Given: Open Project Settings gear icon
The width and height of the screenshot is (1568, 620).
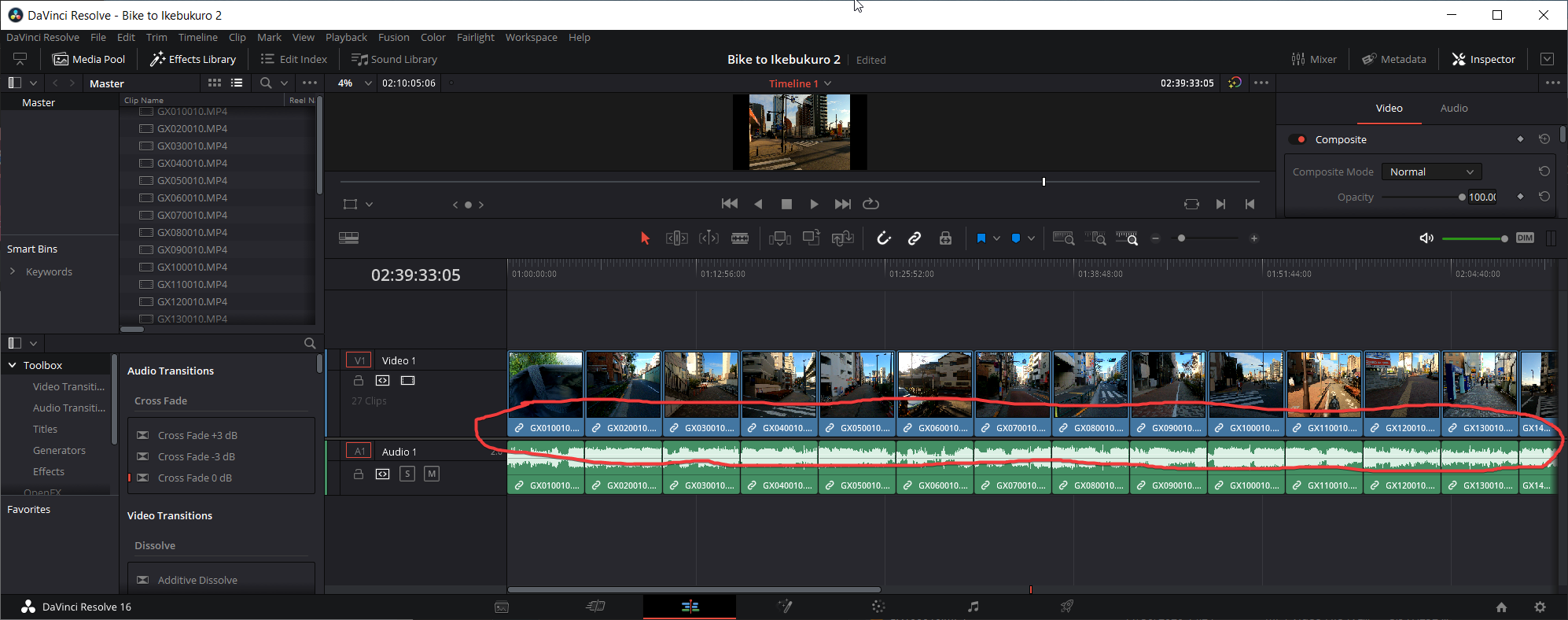Looking at the screenshot, I should (1540, 607).
